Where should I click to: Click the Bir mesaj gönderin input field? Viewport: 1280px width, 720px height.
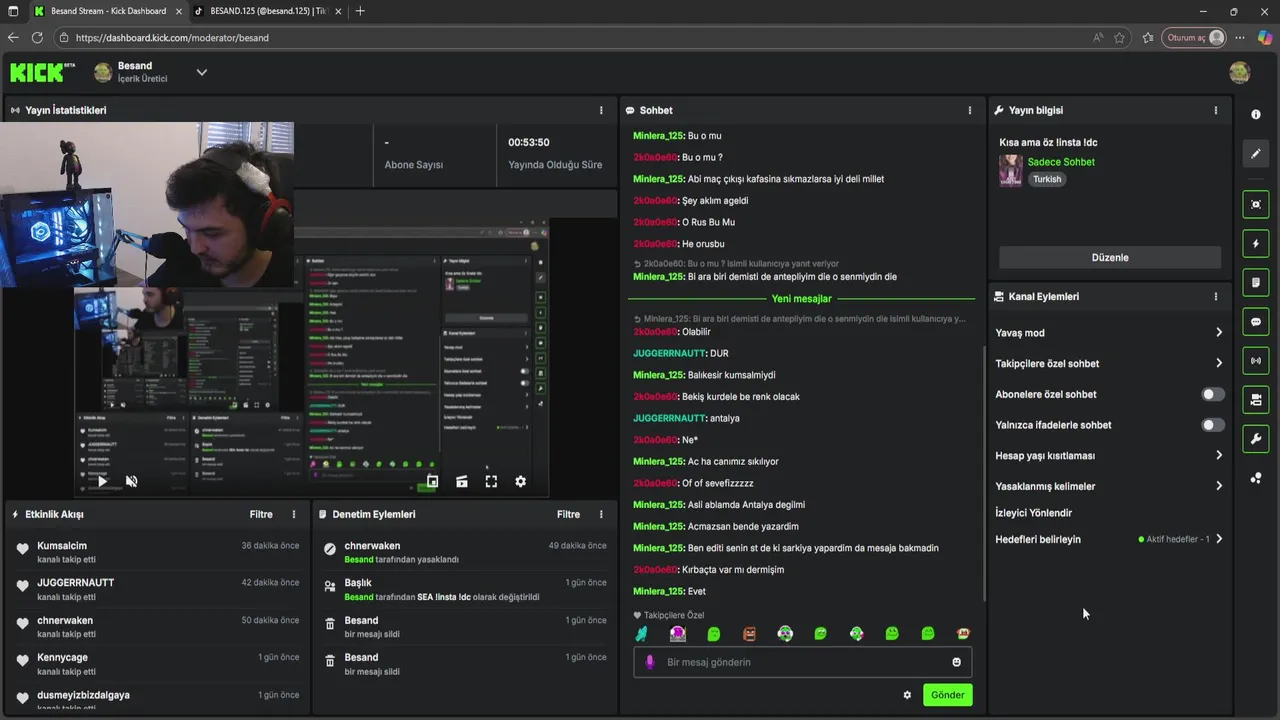point(802,662)
